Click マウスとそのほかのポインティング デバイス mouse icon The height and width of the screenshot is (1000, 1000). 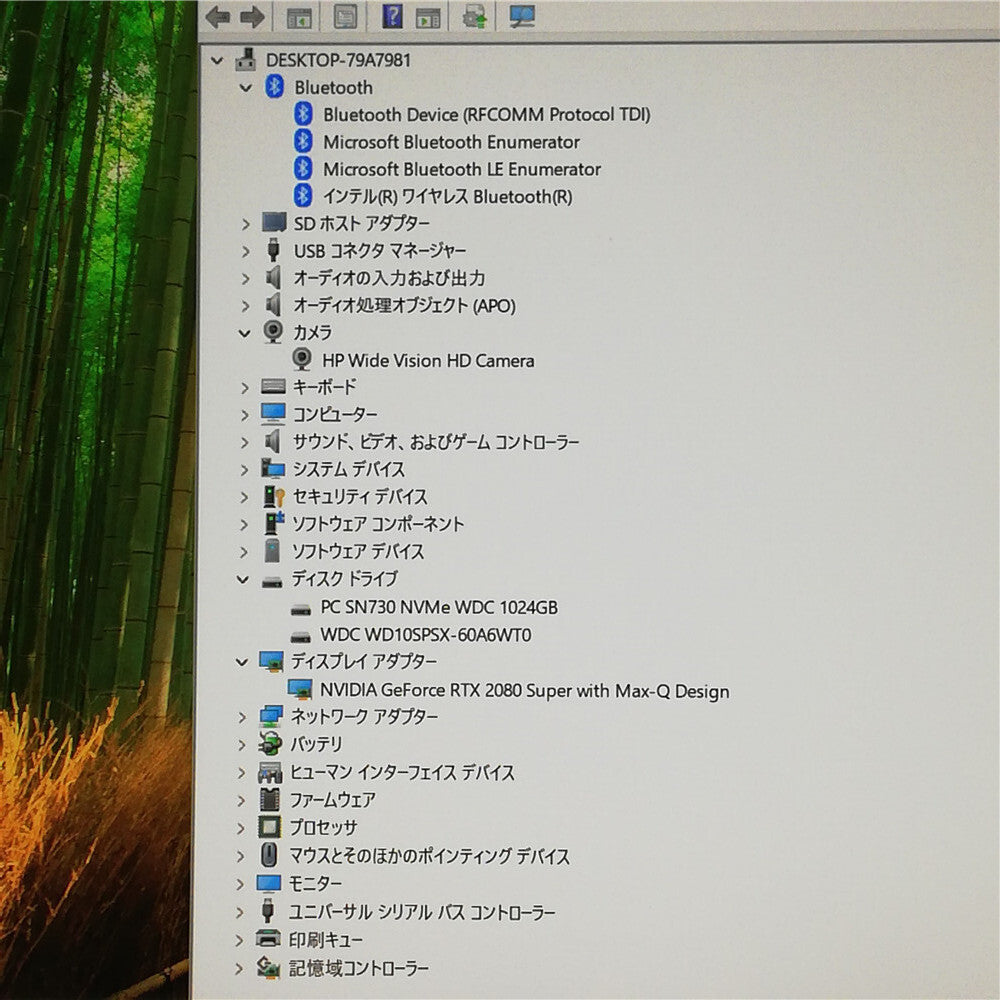268,855
